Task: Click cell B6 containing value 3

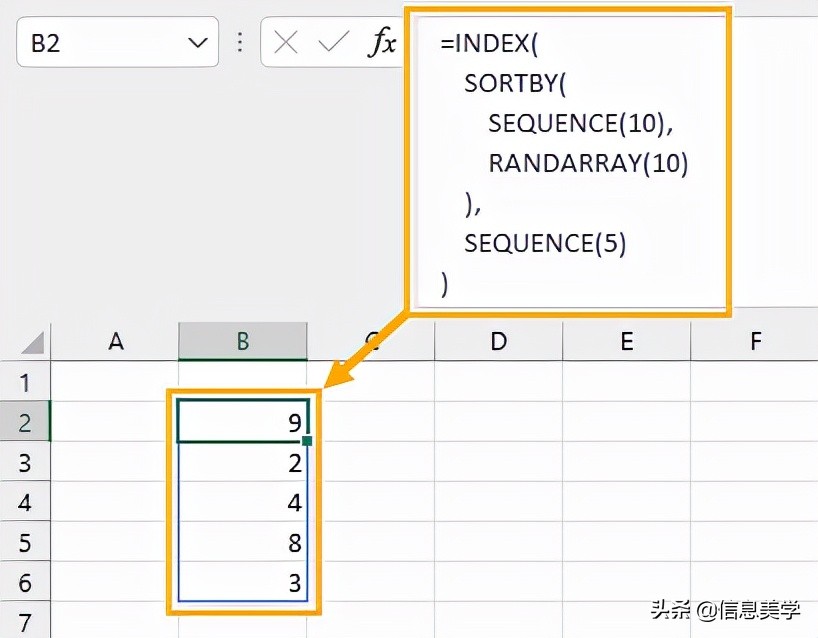Action: coord(242,582)
